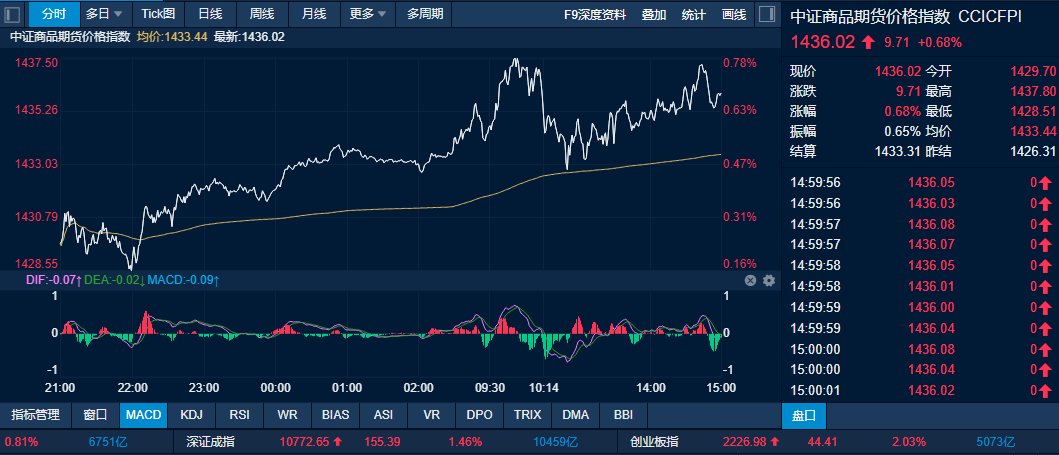Click the arrow on the 15:00:01 tick row
Viewport: 1059px width, 455px height.
[x=1045, y=390]
